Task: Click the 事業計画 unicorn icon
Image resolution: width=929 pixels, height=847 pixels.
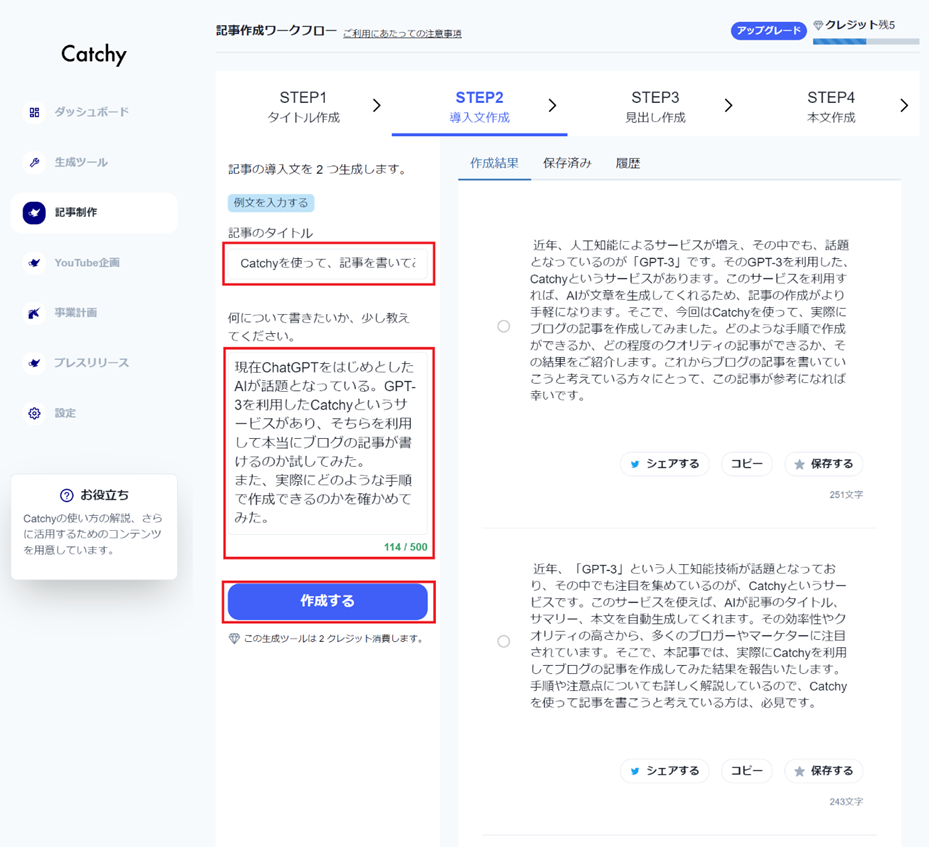Action: tap(34, 313)
